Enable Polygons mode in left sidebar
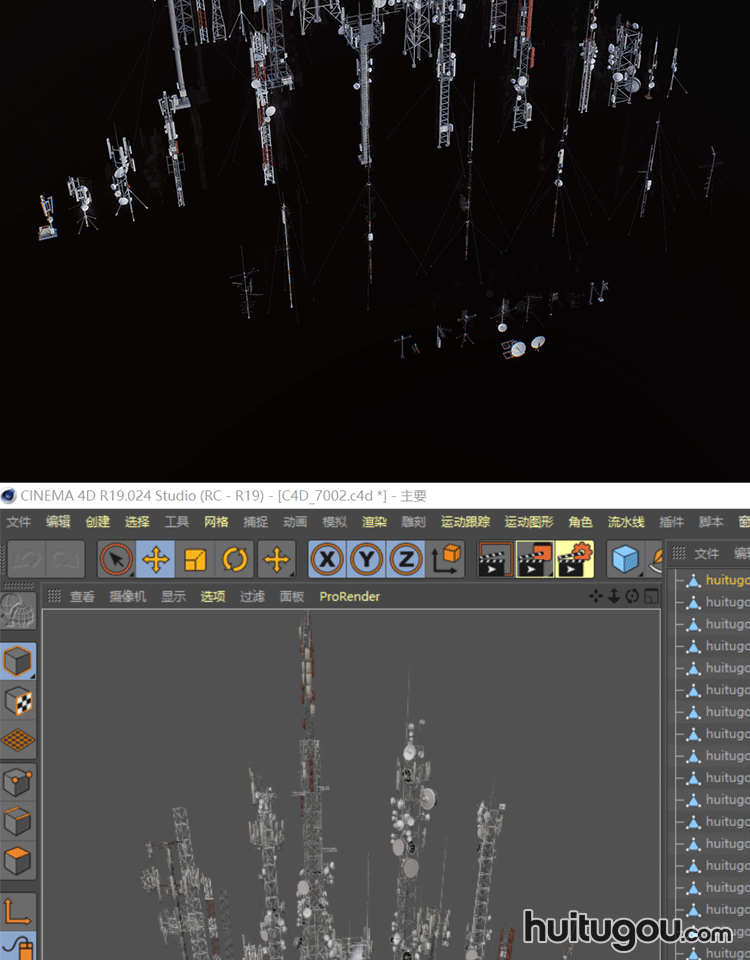Screen dimensions: 750x960 coord(18,860)
